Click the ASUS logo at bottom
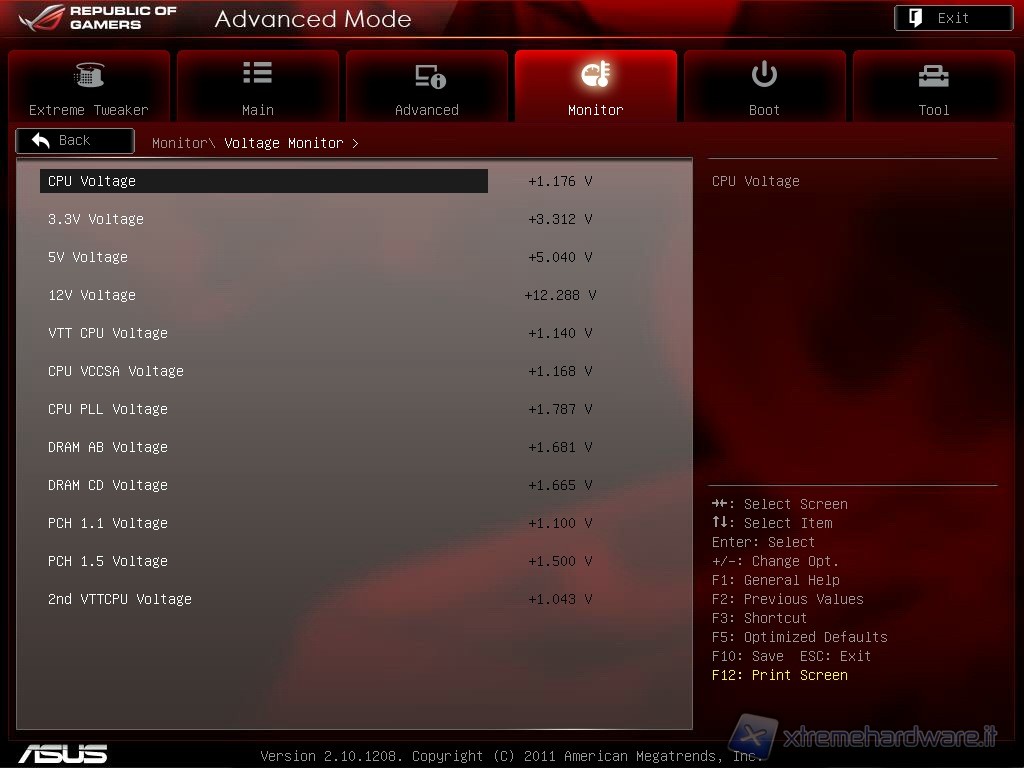Screen dimensions: 1024x768 coord(63,754)
